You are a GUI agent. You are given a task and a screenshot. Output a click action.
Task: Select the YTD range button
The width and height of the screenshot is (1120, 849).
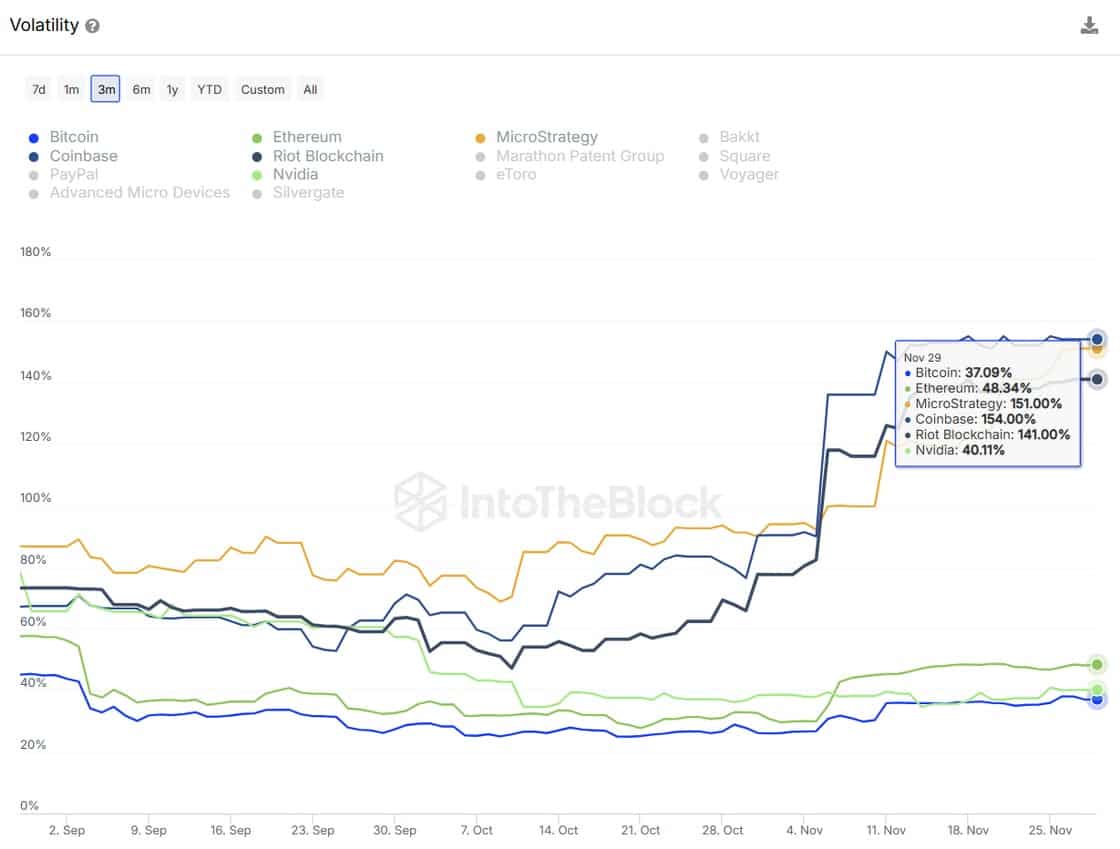209,89
